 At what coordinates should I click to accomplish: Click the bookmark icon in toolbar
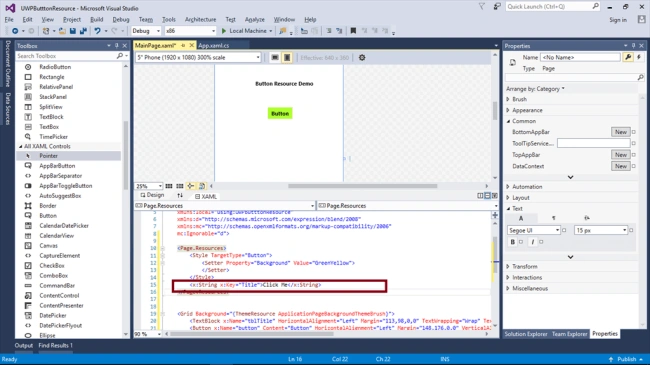pos(353,31)
